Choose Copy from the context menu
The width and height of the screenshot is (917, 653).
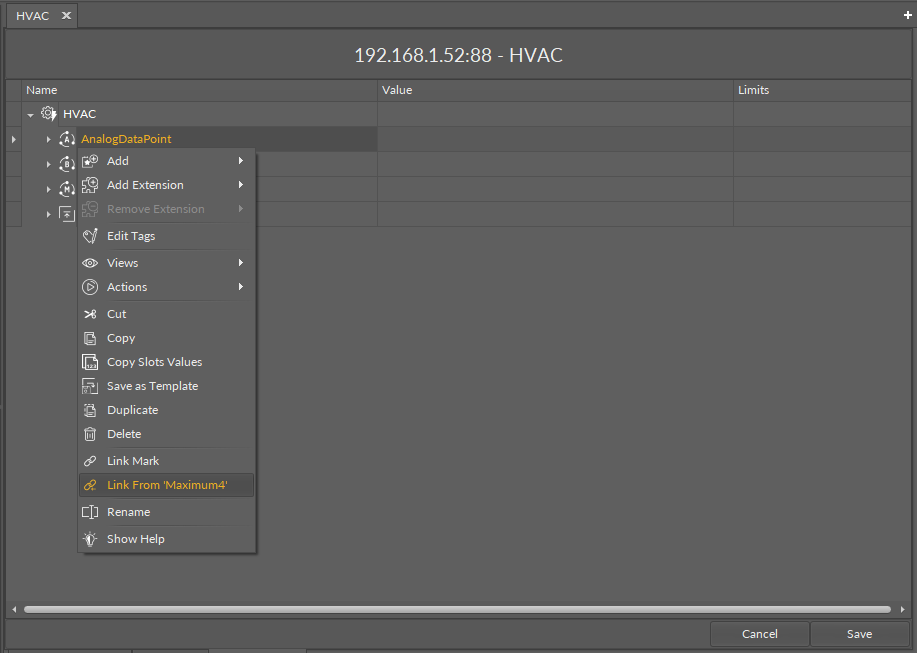tap(167, 338)
